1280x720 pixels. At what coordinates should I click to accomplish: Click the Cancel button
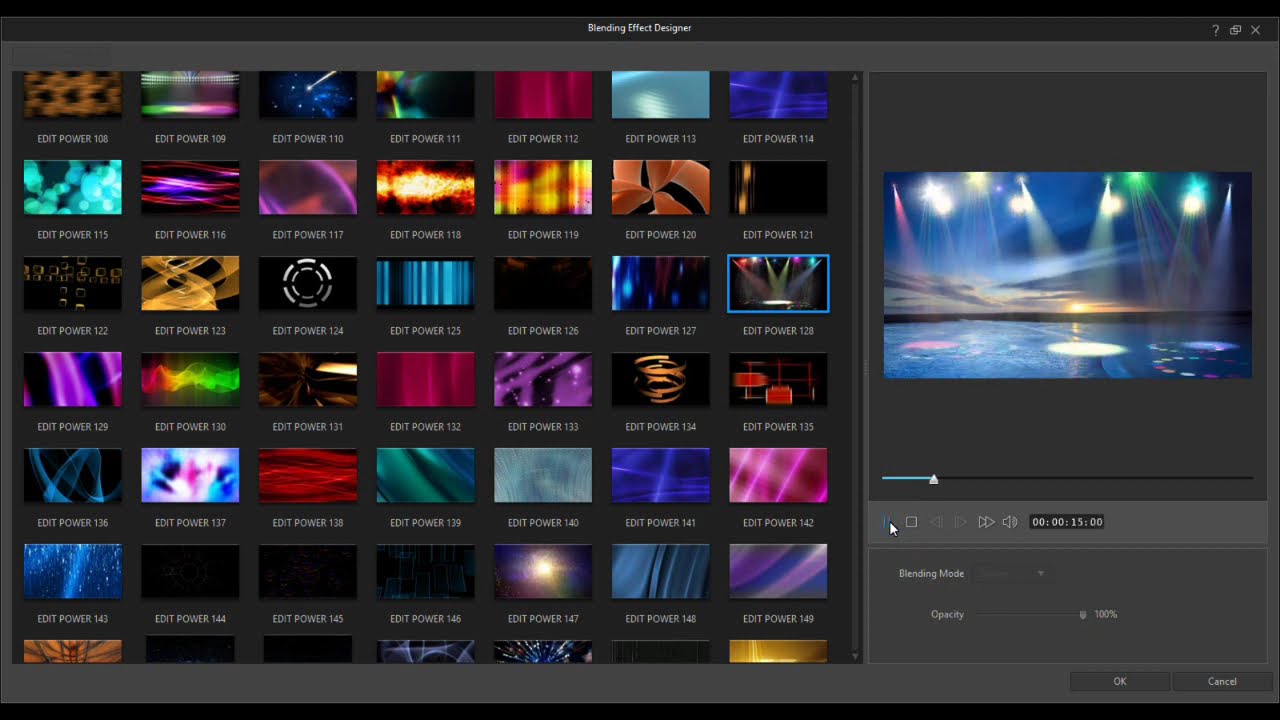coord(1222,682)
